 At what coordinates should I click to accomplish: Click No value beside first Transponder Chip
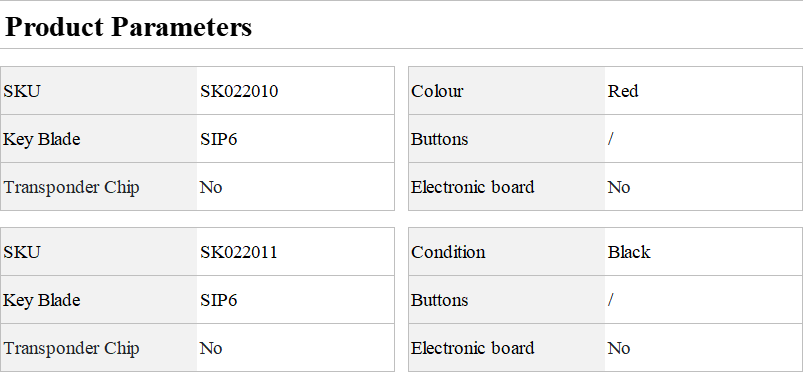pyautogui.click(x=211, y=188)
